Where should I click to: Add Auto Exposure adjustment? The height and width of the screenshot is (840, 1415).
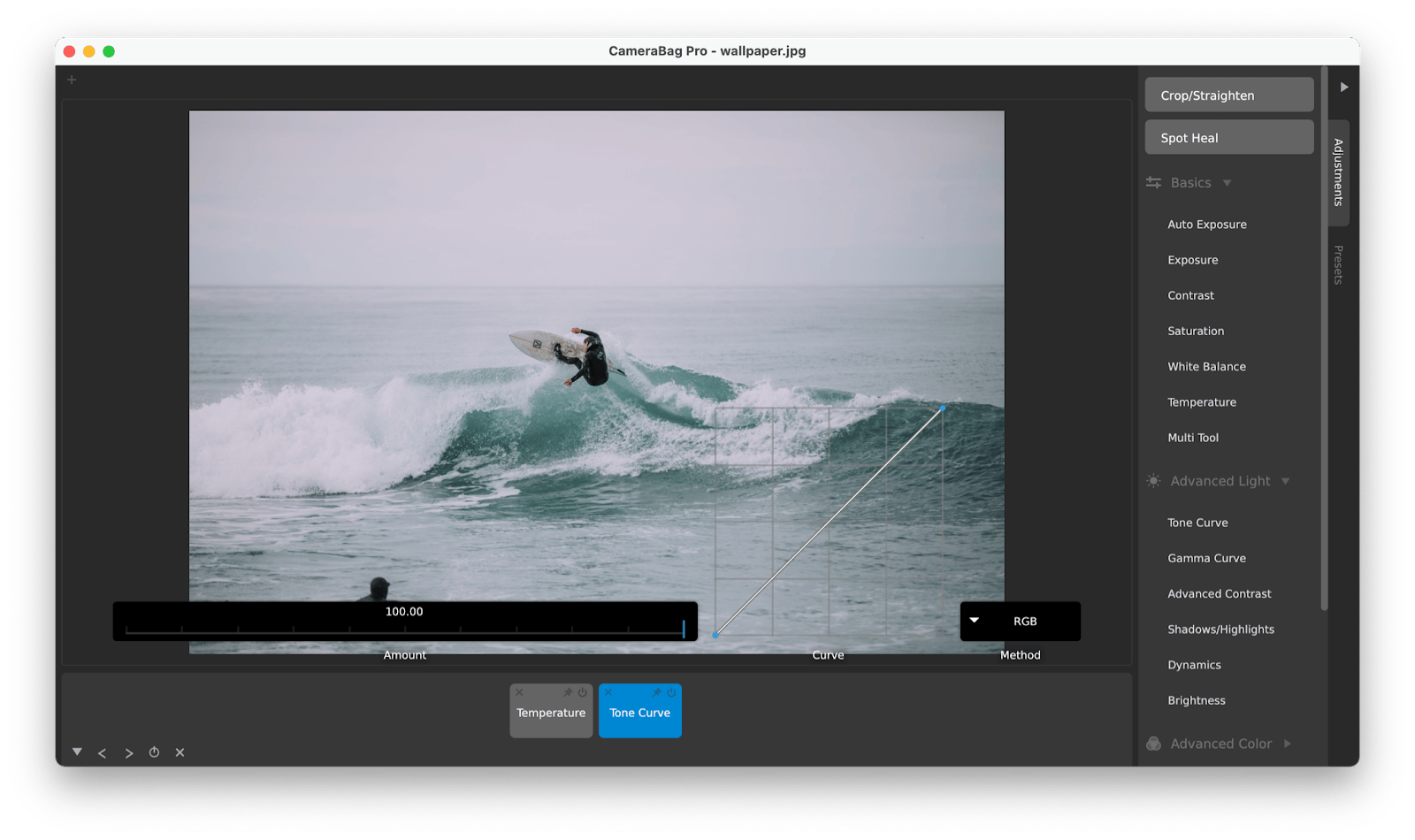pos(1206,225)
